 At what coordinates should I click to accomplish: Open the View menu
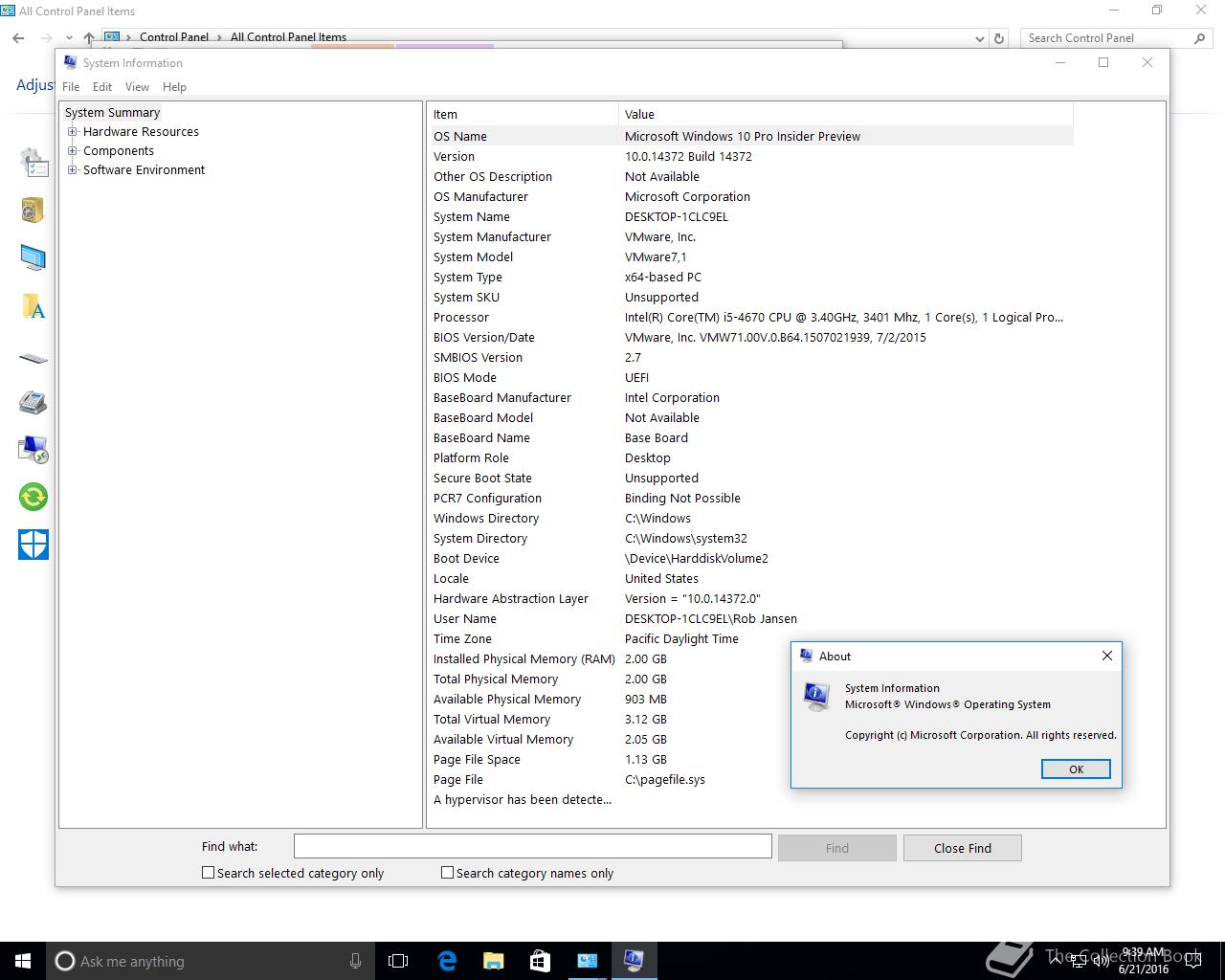[137, 87]
